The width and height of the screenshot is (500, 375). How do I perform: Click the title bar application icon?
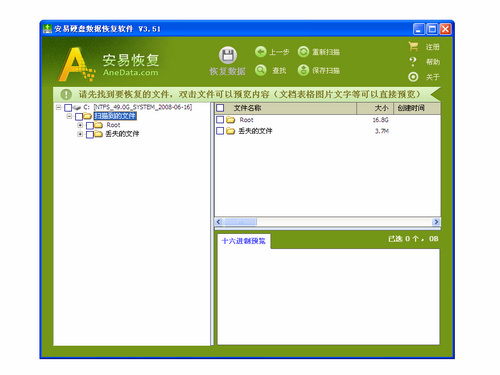(x=47, y=29)
